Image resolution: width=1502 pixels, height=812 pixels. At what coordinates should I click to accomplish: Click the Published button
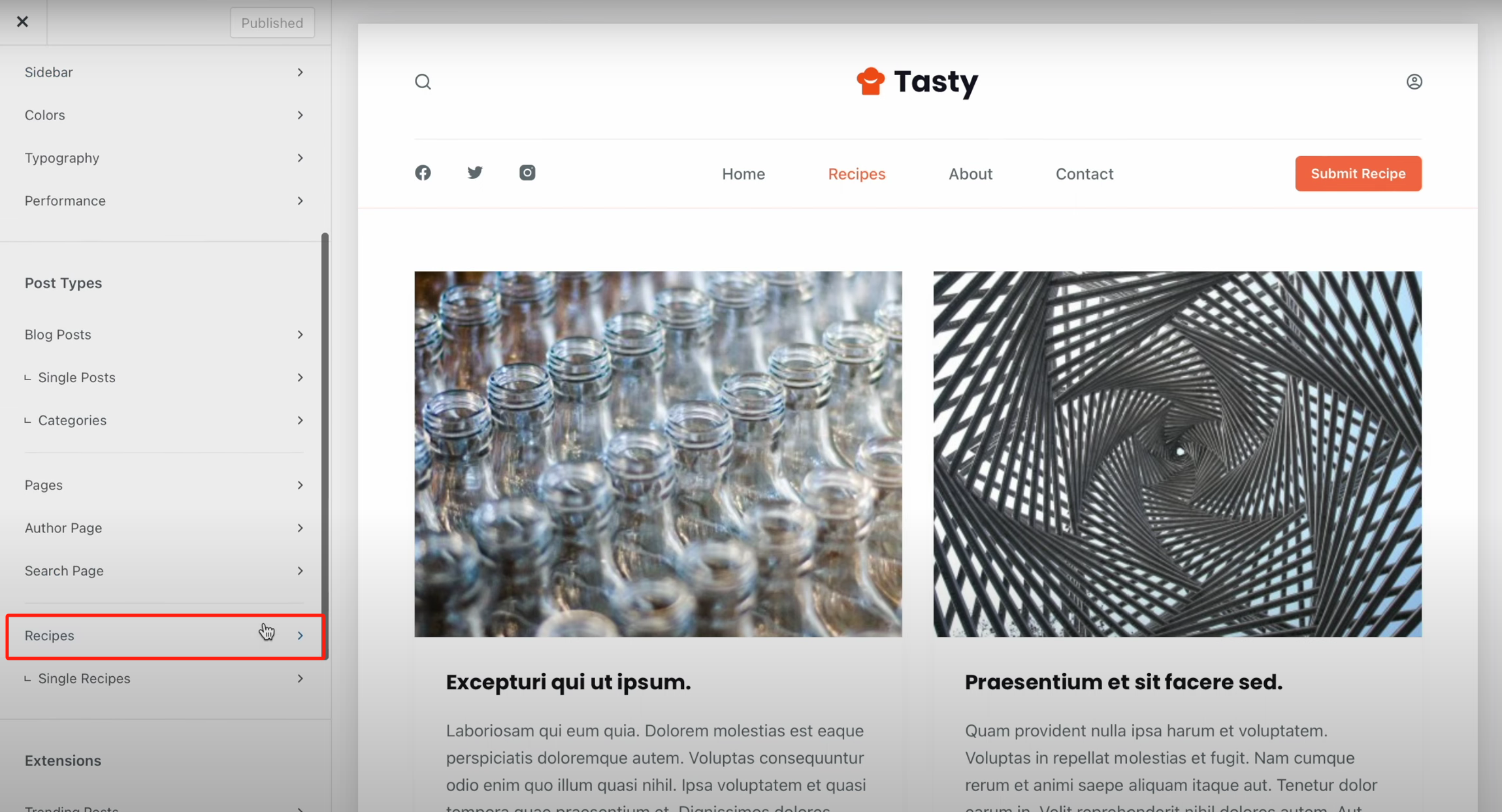click(x=272, y=23)
